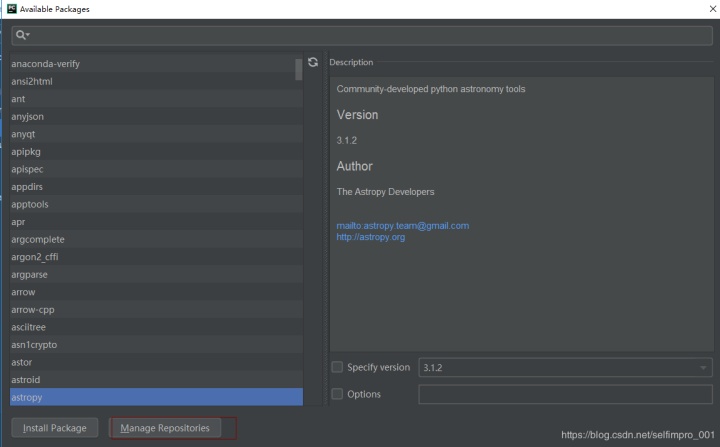Select the argcomplete package
Viewport: 720px width, 447px height.
point(156,239)
